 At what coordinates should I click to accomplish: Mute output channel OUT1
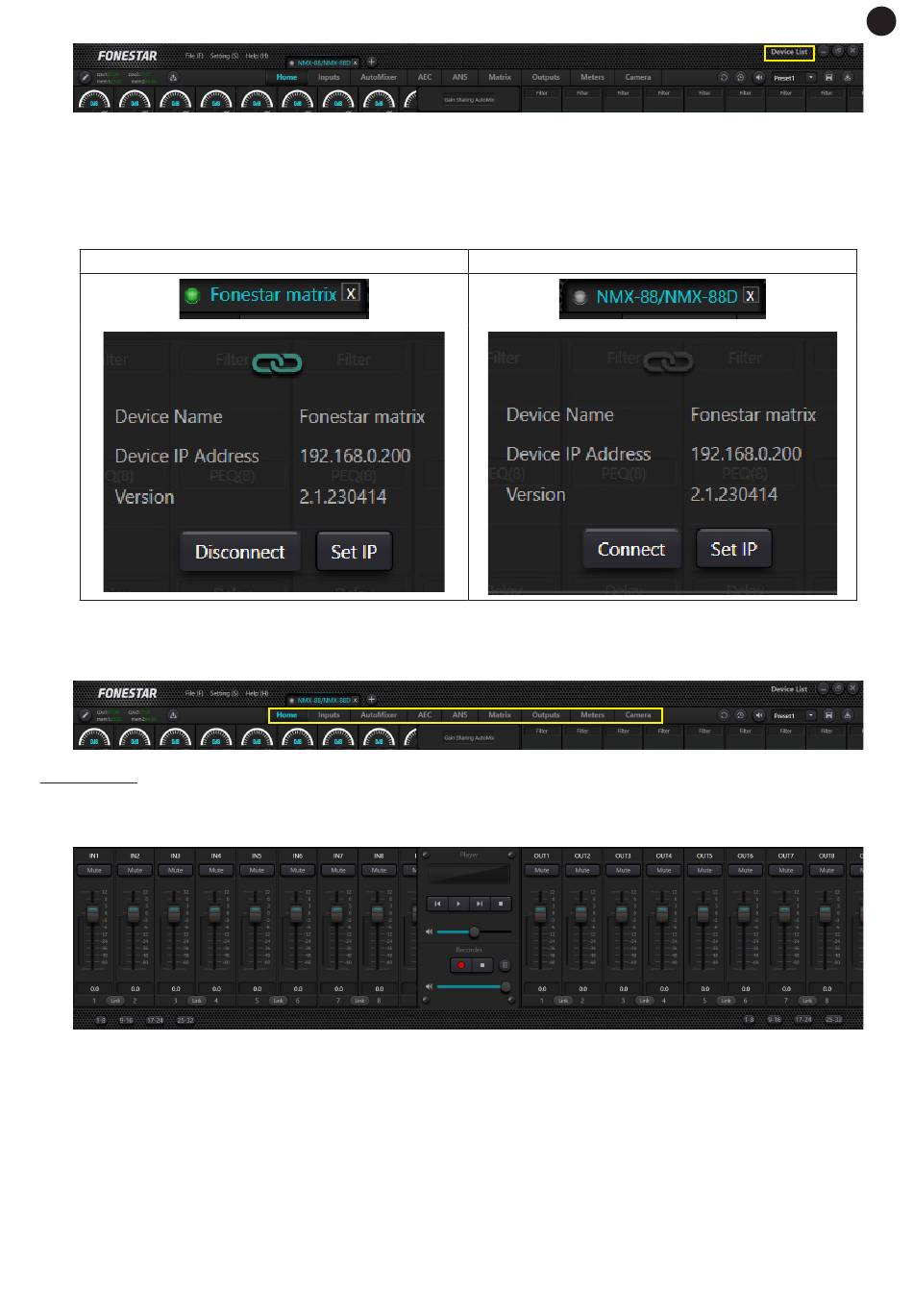542,870
